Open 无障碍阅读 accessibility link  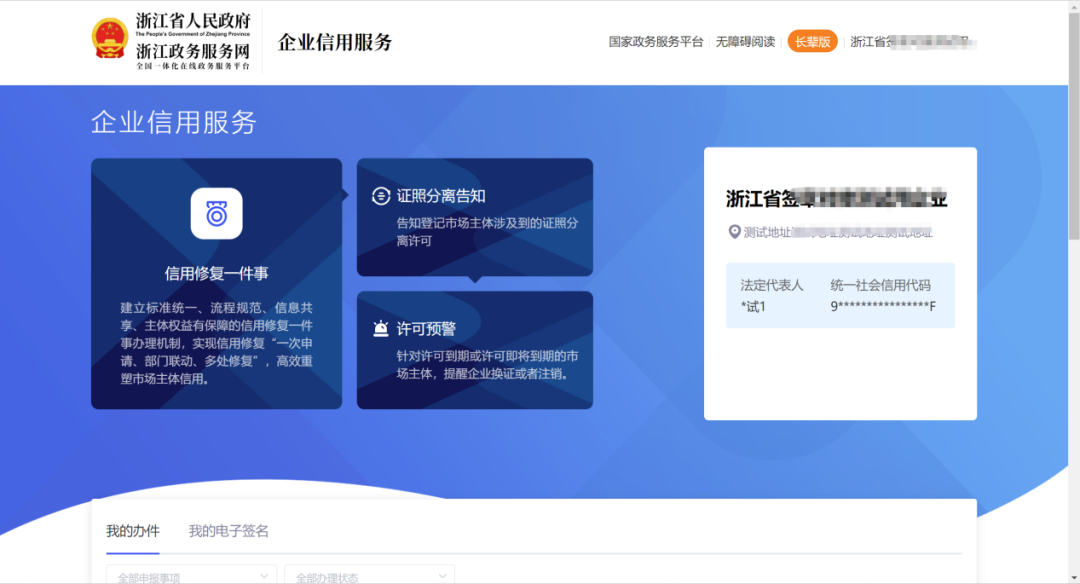click(x=745, y=42)
